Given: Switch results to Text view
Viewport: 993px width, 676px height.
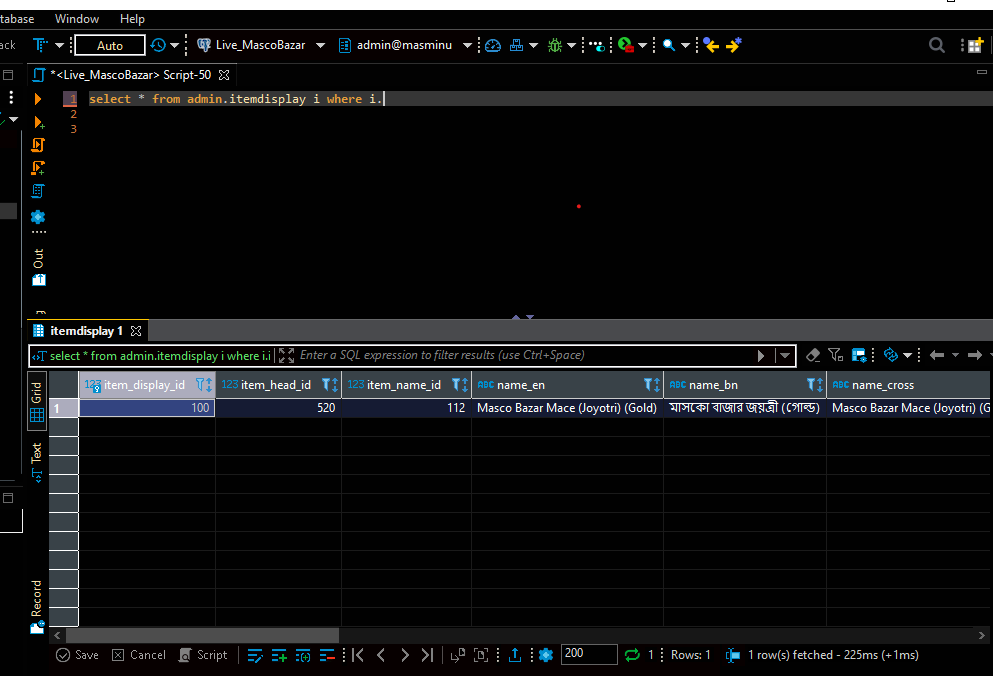Looking at the screenshot, I should [37, 462].
